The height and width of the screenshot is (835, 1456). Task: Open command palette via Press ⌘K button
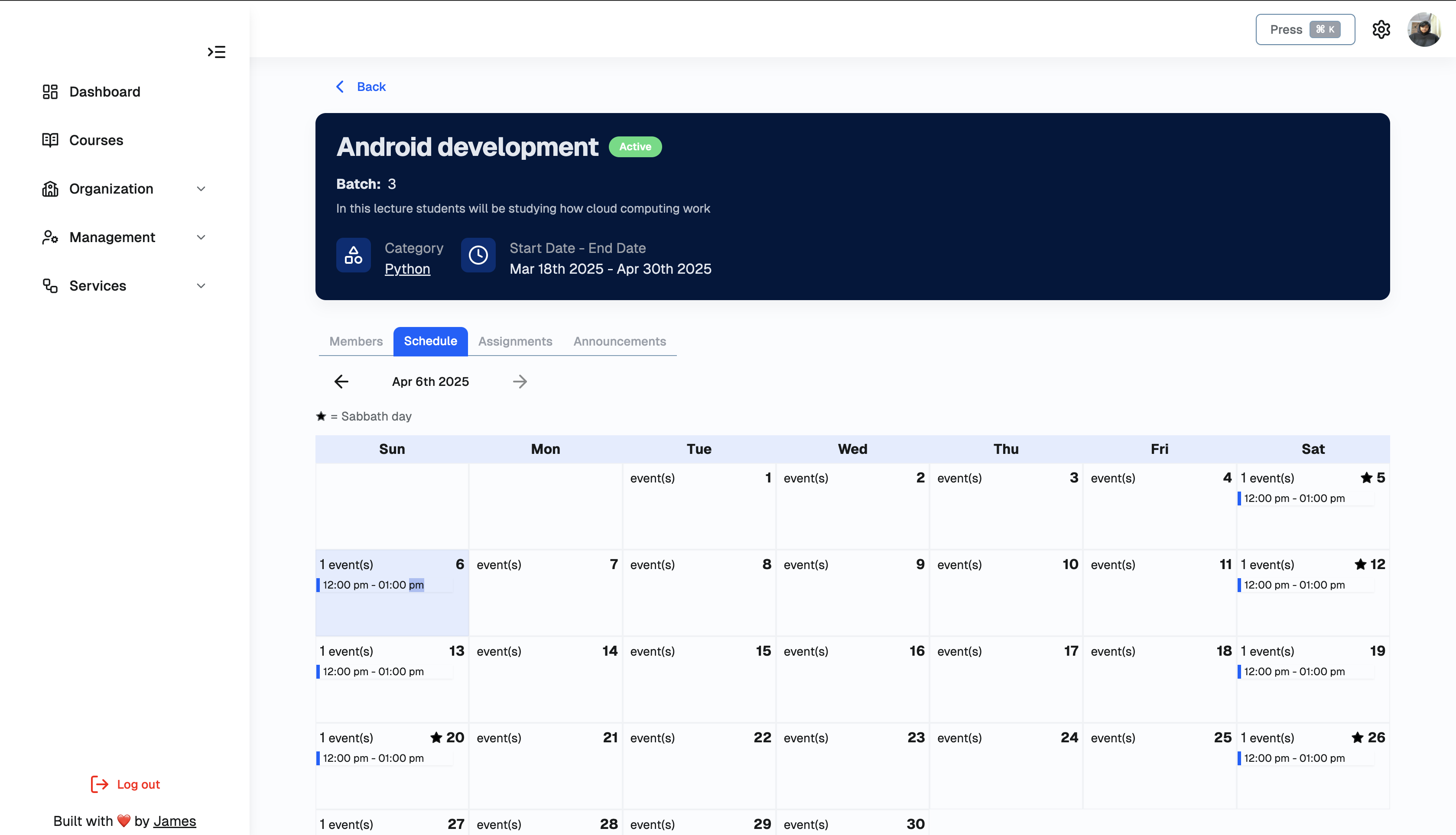pos(1305,29)
